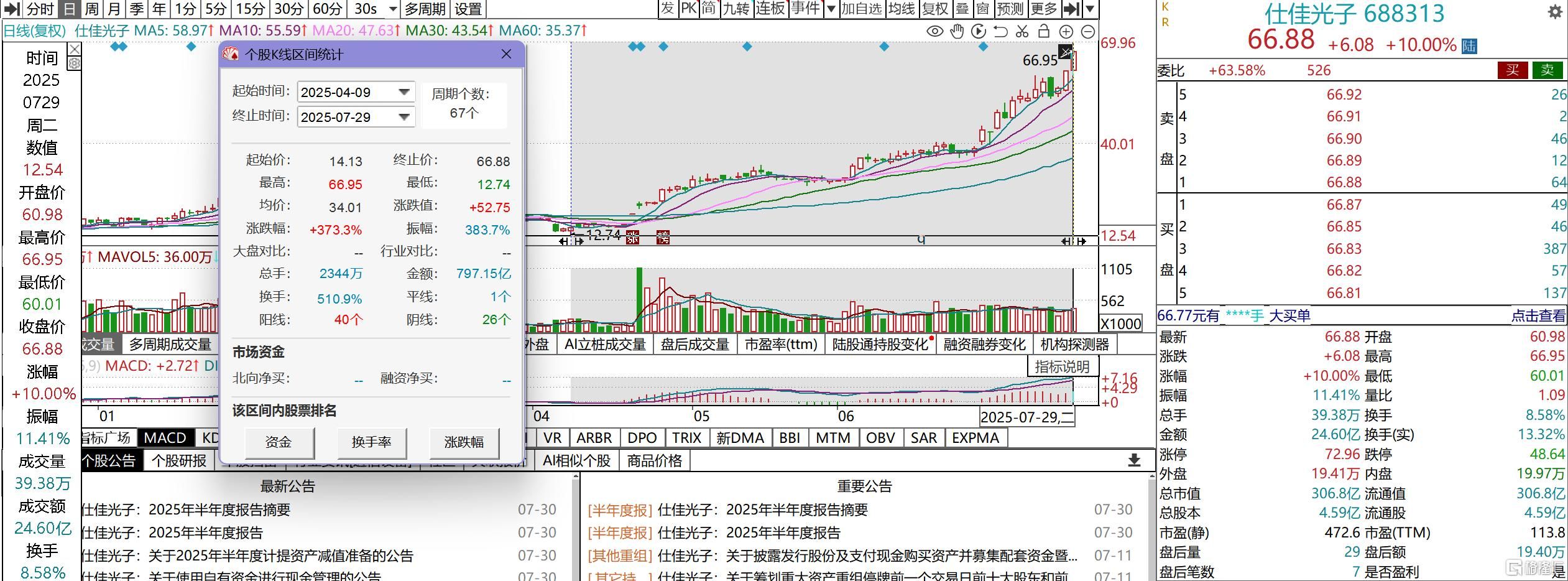
Task: Open the 起始时间 date dropdown in dialog
Action: (x=404, y=91)
